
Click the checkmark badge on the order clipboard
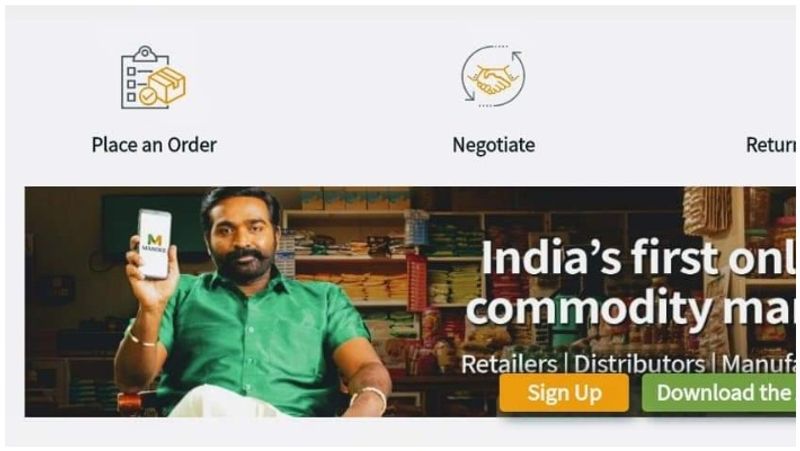pos(148,96)
